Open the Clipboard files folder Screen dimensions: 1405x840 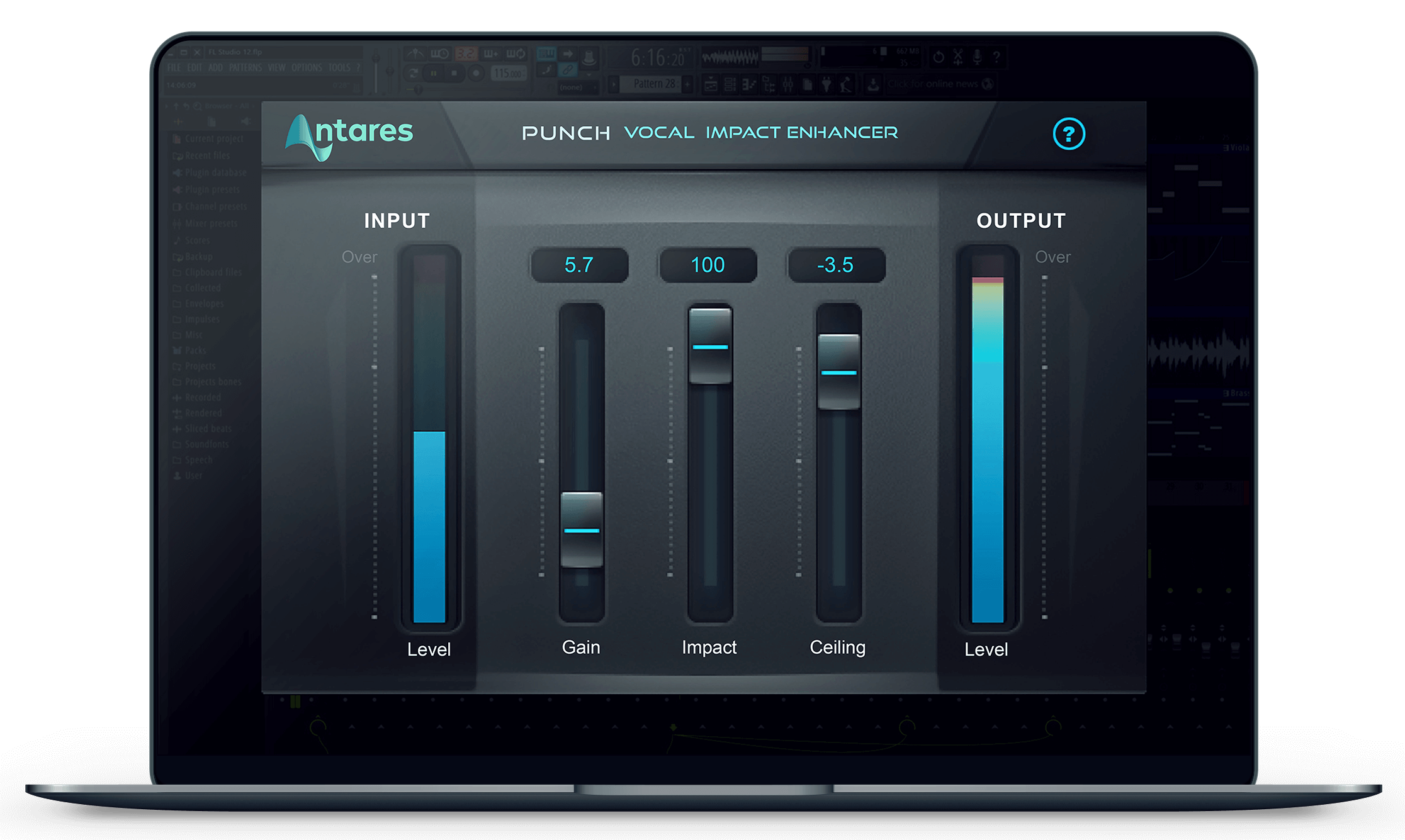207,272
